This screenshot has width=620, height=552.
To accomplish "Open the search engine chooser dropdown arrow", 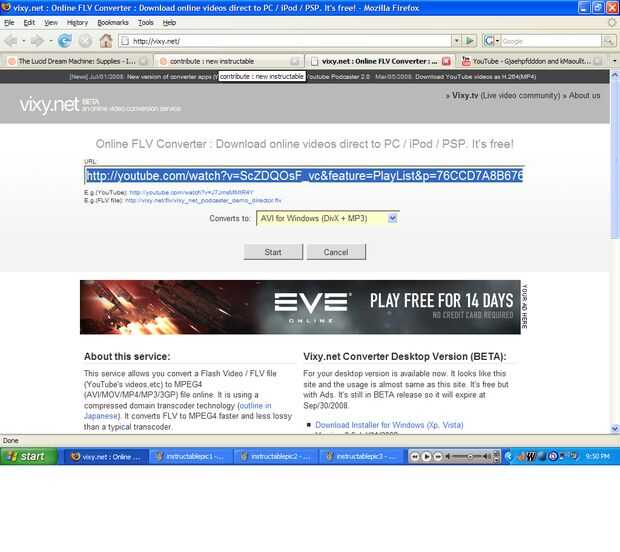I will click(497, 41).
